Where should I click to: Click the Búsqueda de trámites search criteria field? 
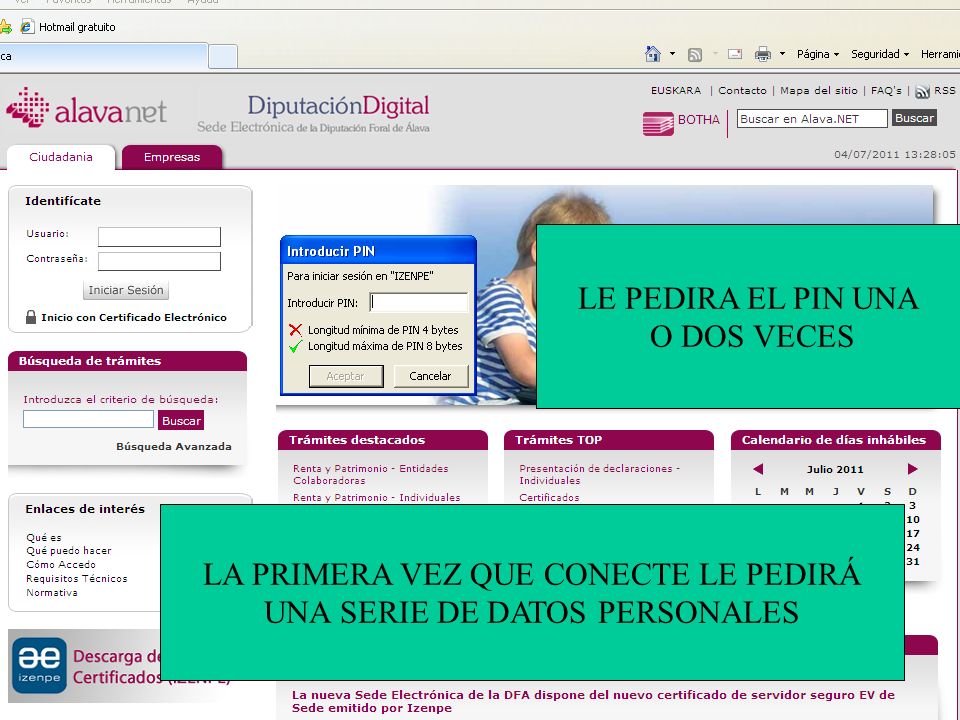coord(88,419)
